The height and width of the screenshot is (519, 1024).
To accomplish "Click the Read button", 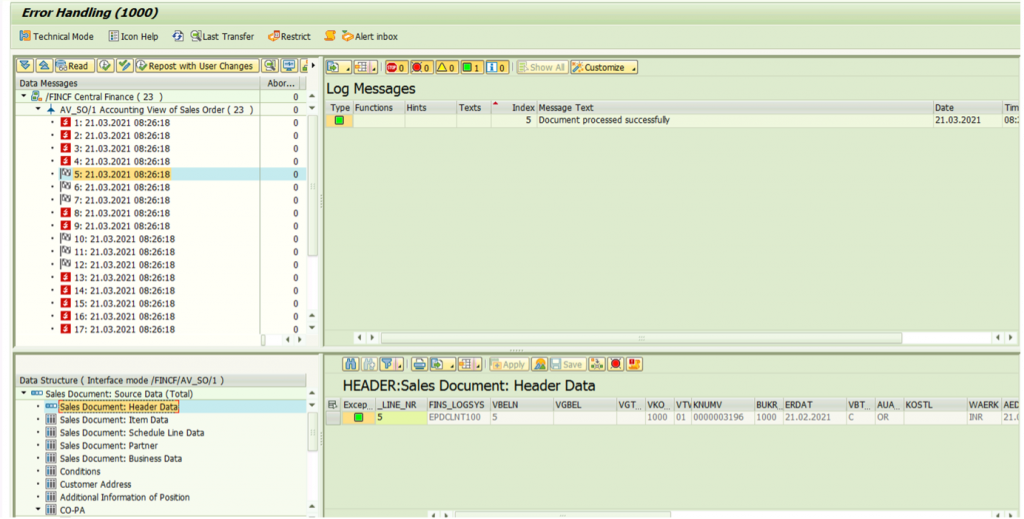I will 72,66.
